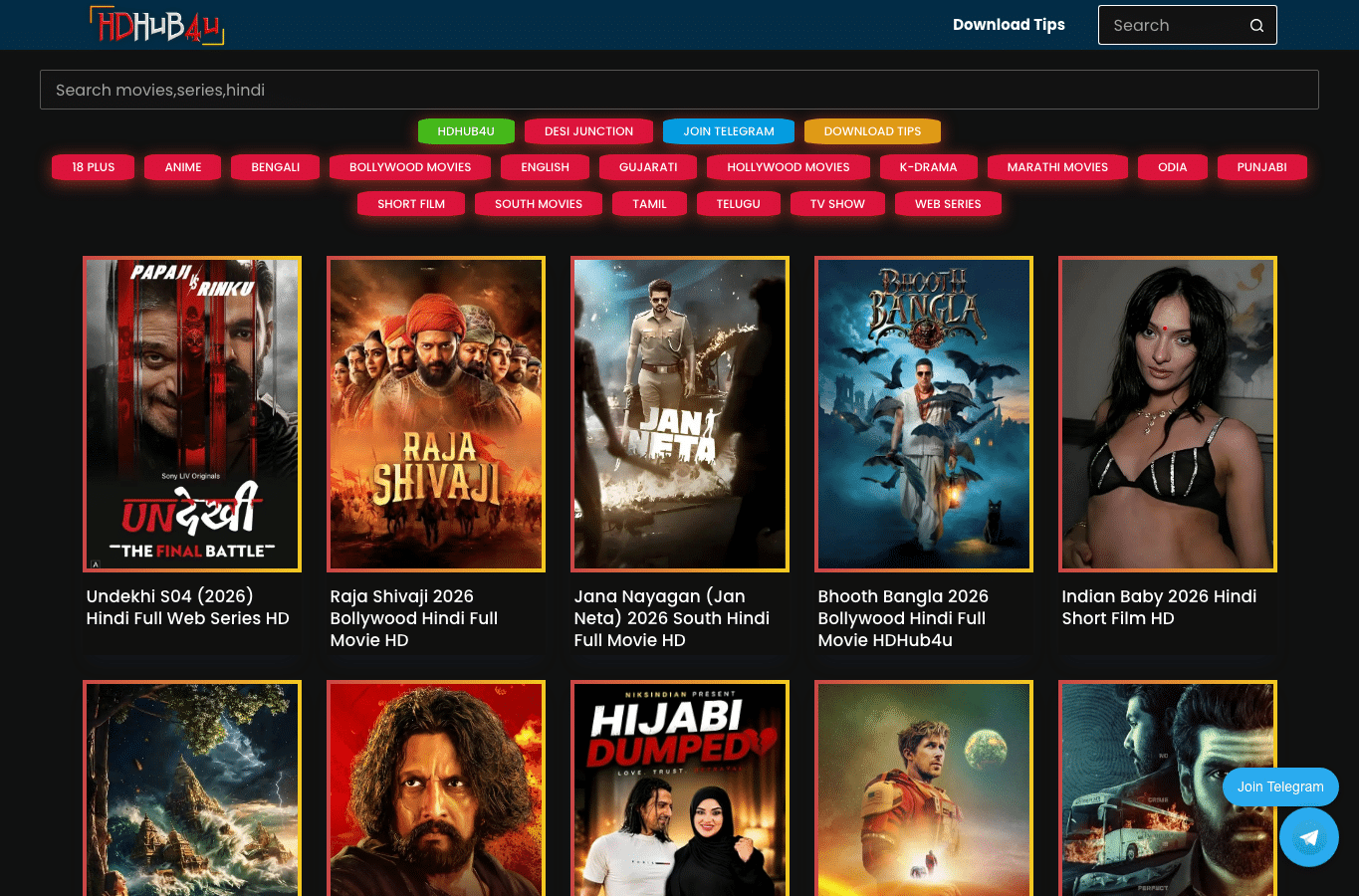
Task: Click 'Raja Shivaji 2026 Bollywood Hindi' title link
Action: click(x=414, y=618)
